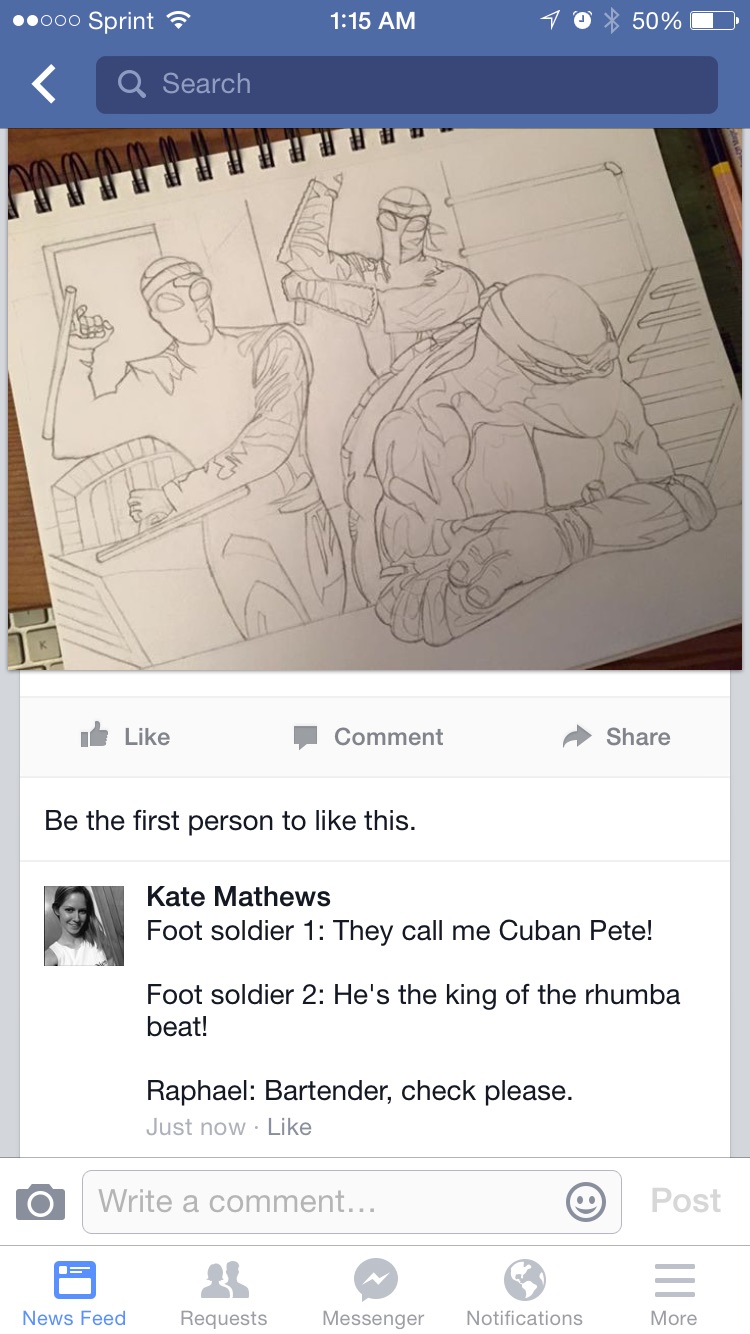Open the camera to attach a photo

tap(40, 1201)
